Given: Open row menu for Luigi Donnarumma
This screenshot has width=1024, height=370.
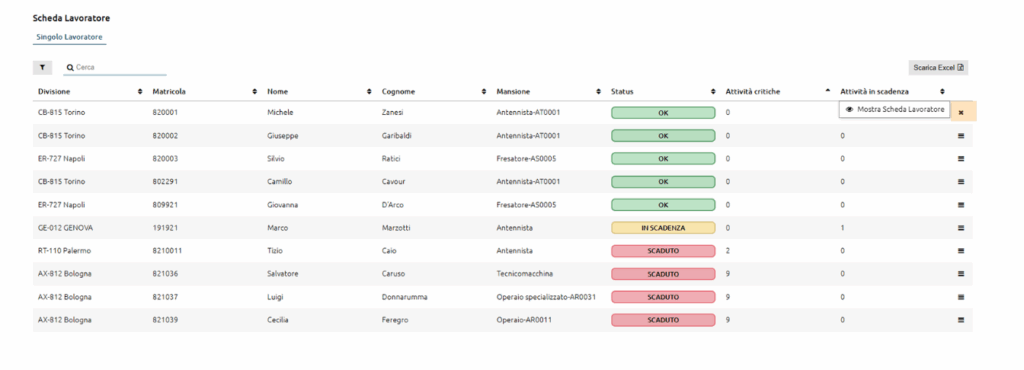Looking at the screenshot, I should click(961, 297).
